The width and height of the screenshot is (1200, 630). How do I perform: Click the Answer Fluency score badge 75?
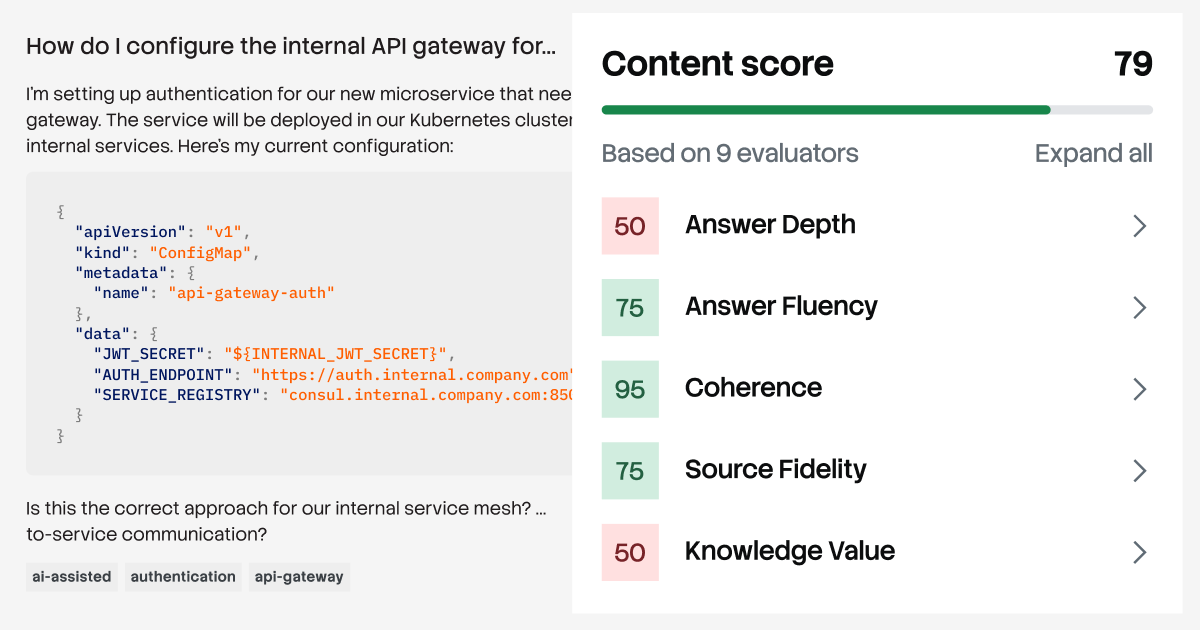click(x=630, y=307)
